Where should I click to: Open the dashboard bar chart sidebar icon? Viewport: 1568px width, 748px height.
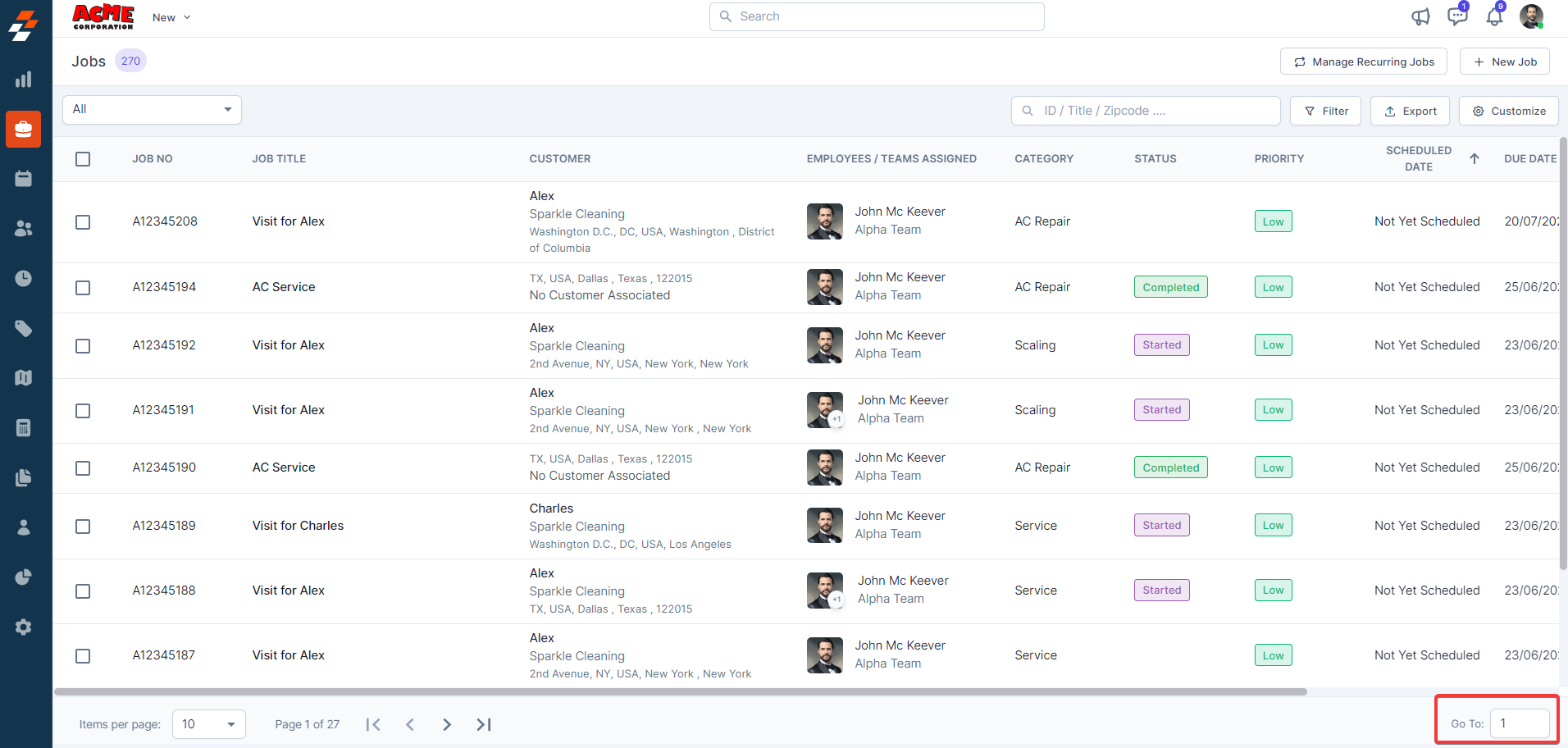(24, 80)
